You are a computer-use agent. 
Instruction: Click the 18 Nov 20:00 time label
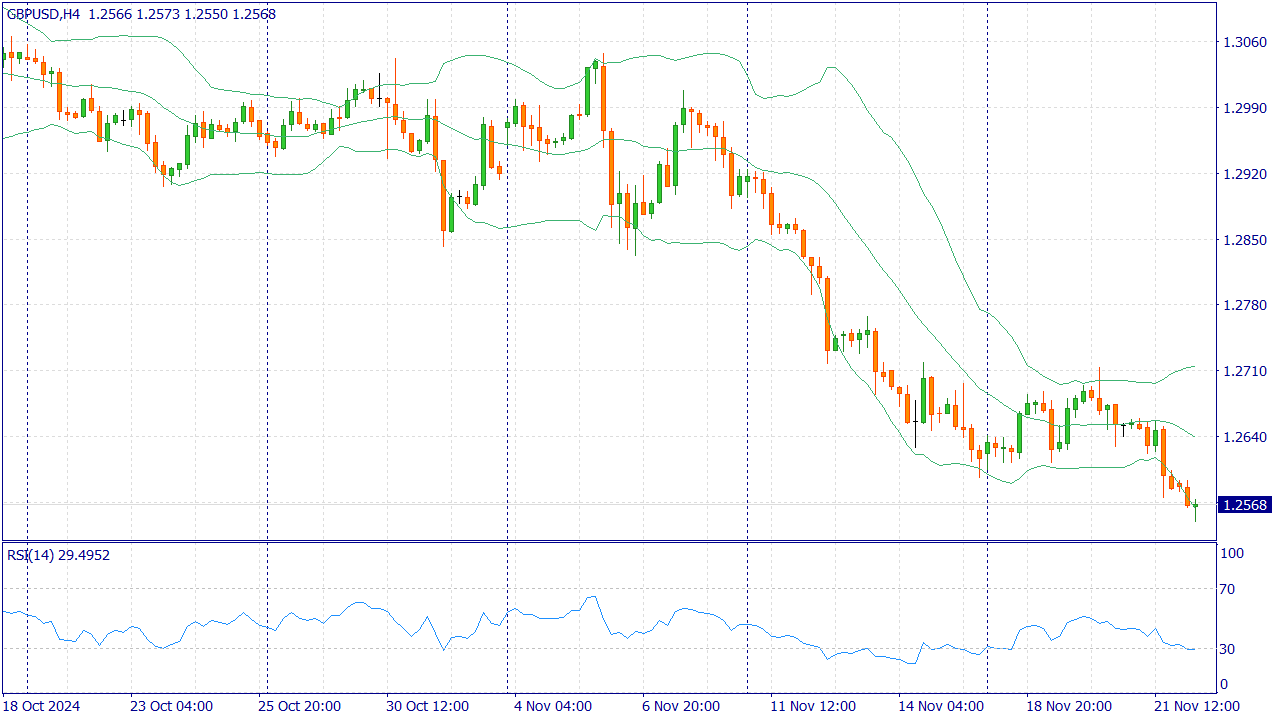(x=1067, y=706)
